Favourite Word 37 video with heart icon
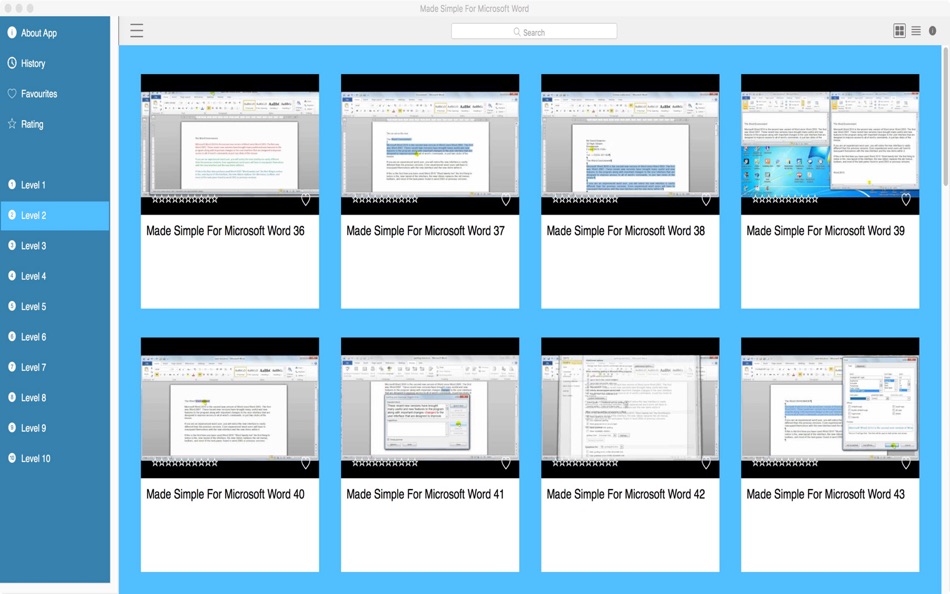Image resolution: width=950 pixels, height=594 pixels. click(x=506, y=199)
